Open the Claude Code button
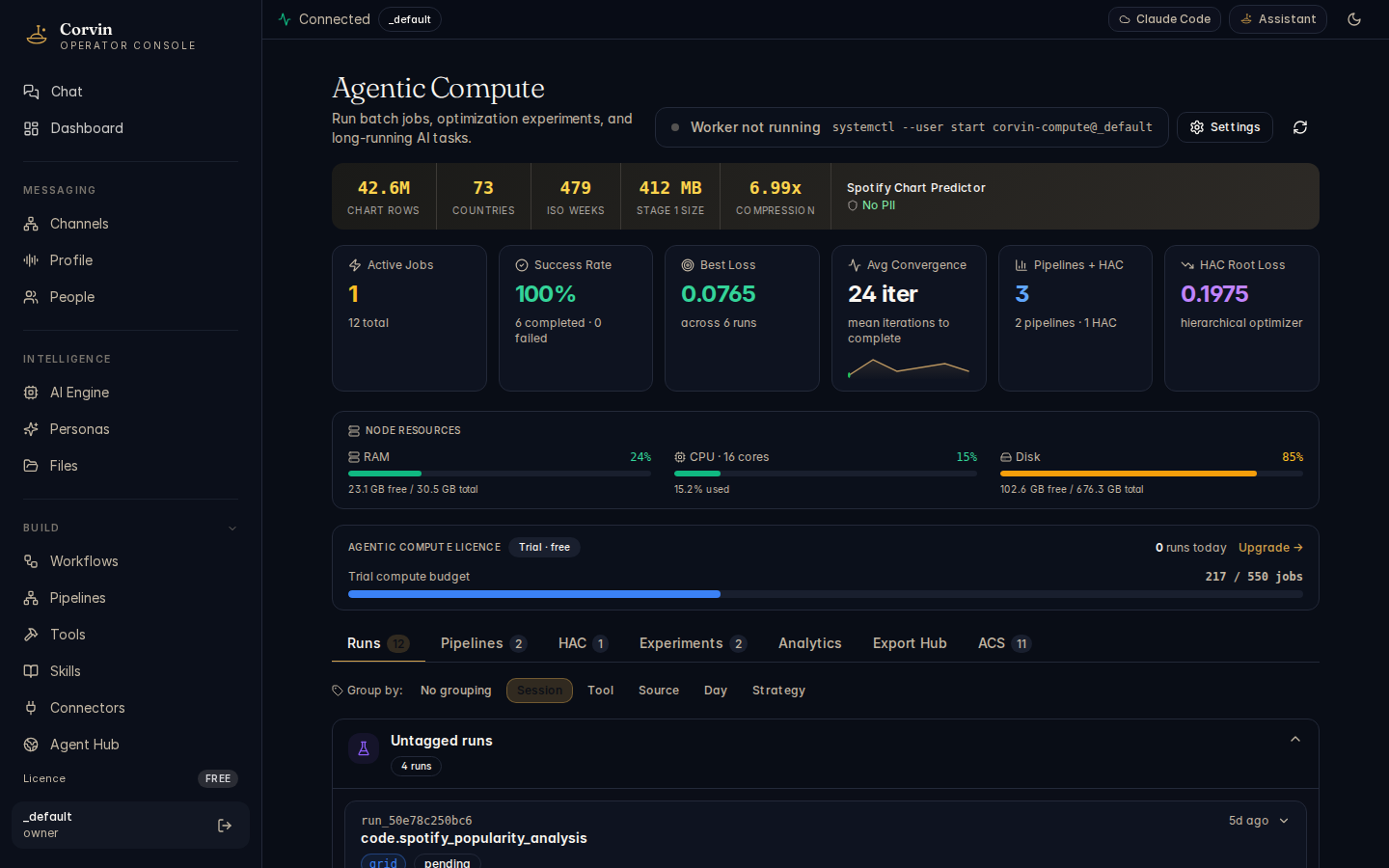Image resolution: width=1389 pixels, height=868 pixels. [1164, 19]
